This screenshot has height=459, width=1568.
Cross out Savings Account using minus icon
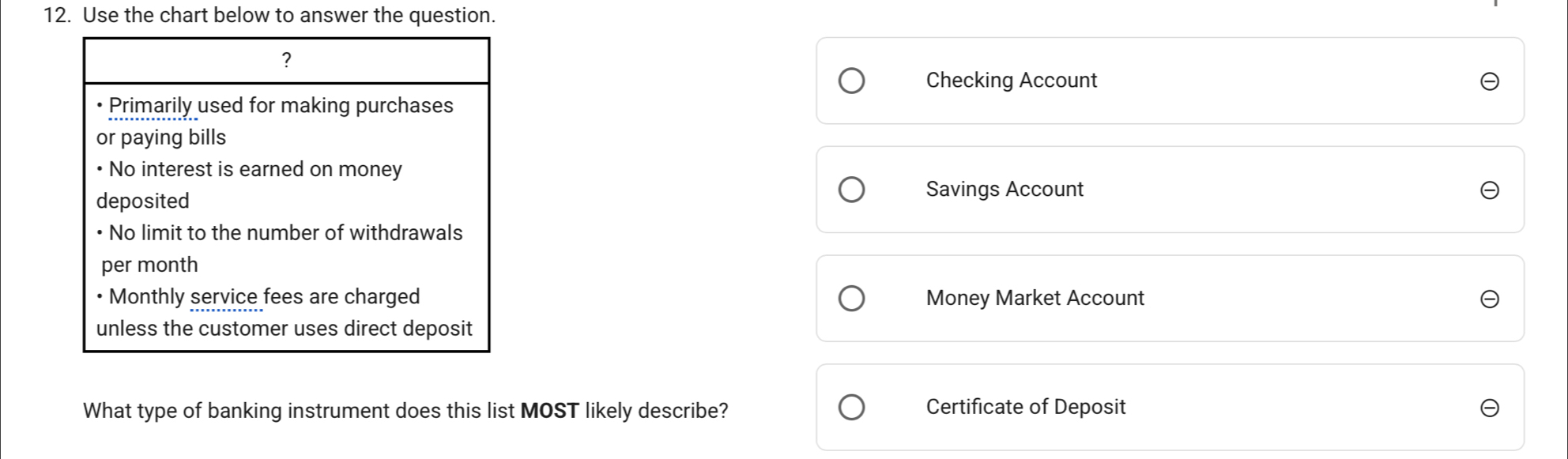1489,190
